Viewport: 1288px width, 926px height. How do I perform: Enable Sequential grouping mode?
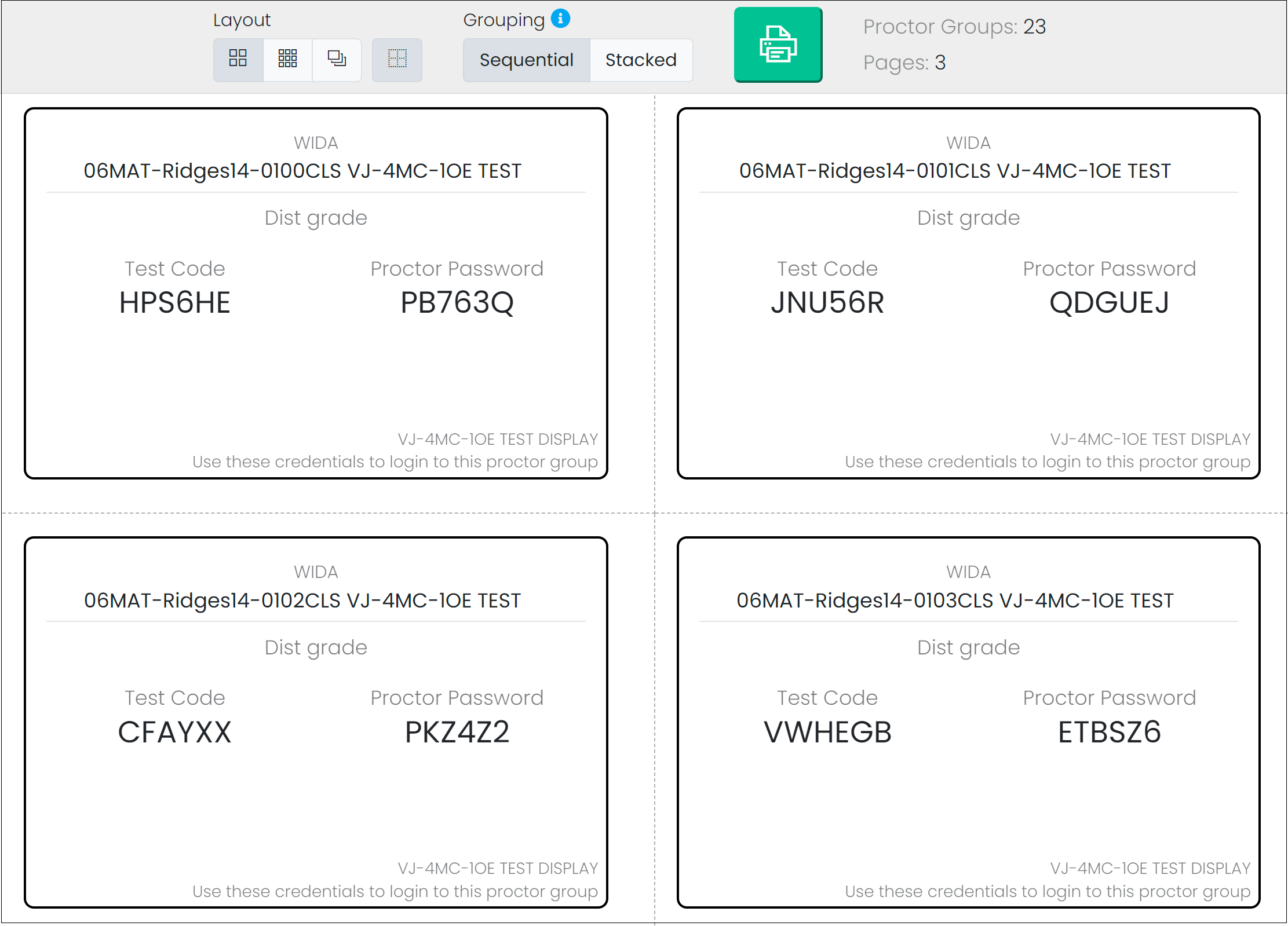[x=526, y=60]
